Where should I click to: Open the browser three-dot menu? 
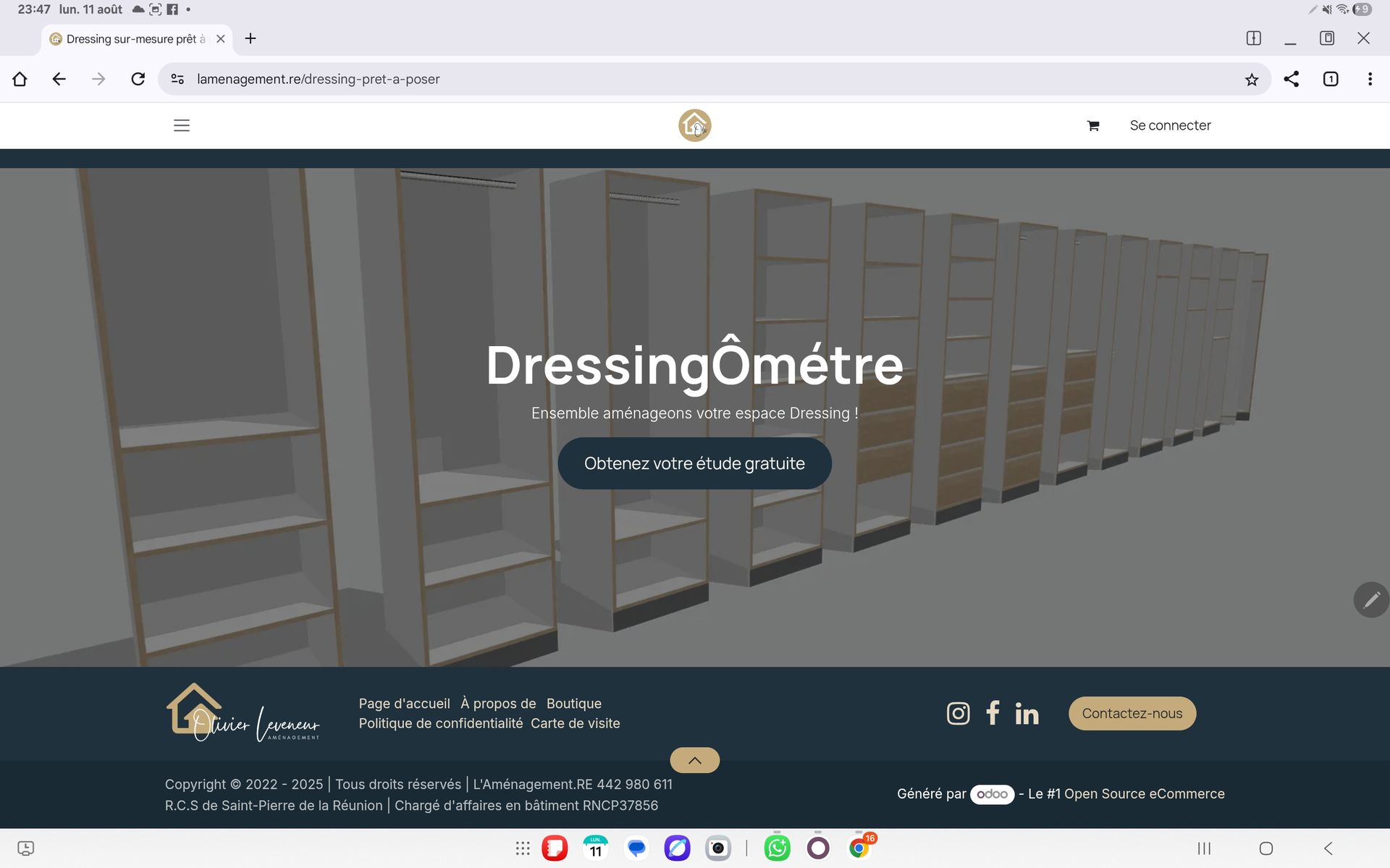tap(1370, 79)
